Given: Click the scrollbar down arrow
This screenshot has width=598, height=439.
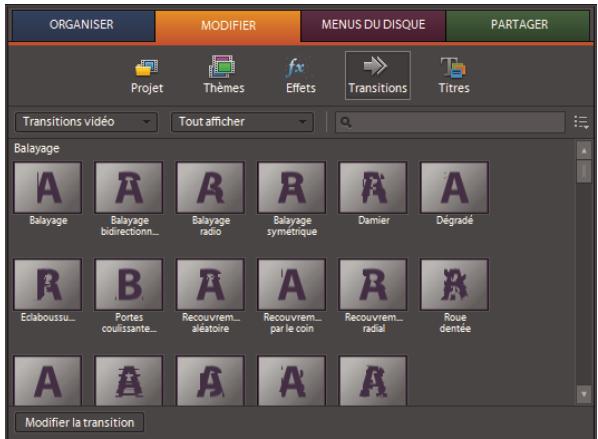Looking at the screenshot, I should tap(584, 394).
